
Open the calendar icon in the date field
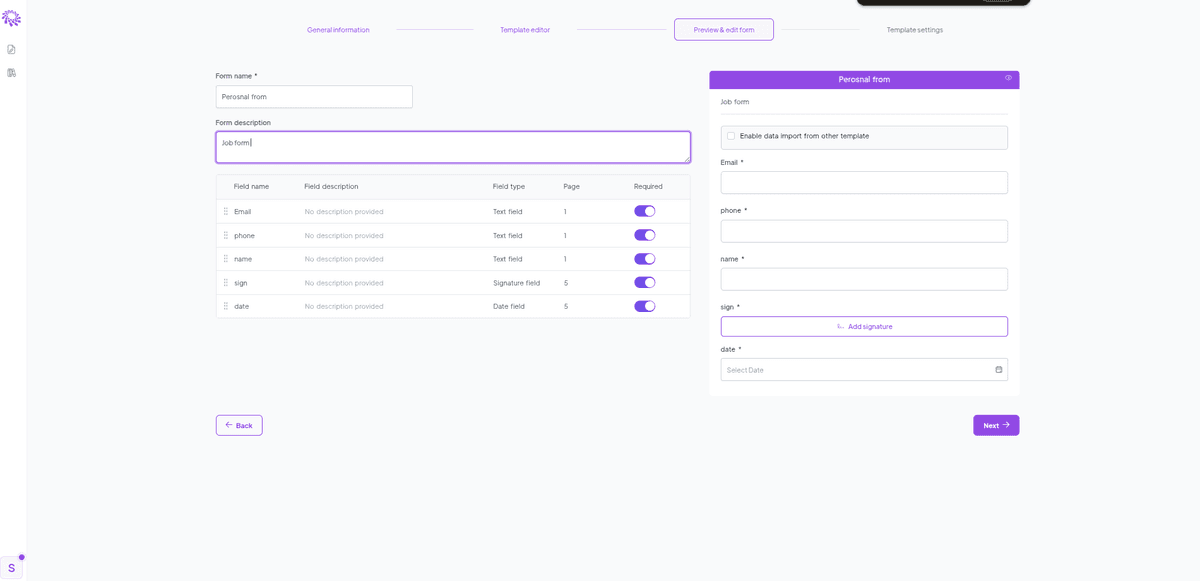(998, 369)
